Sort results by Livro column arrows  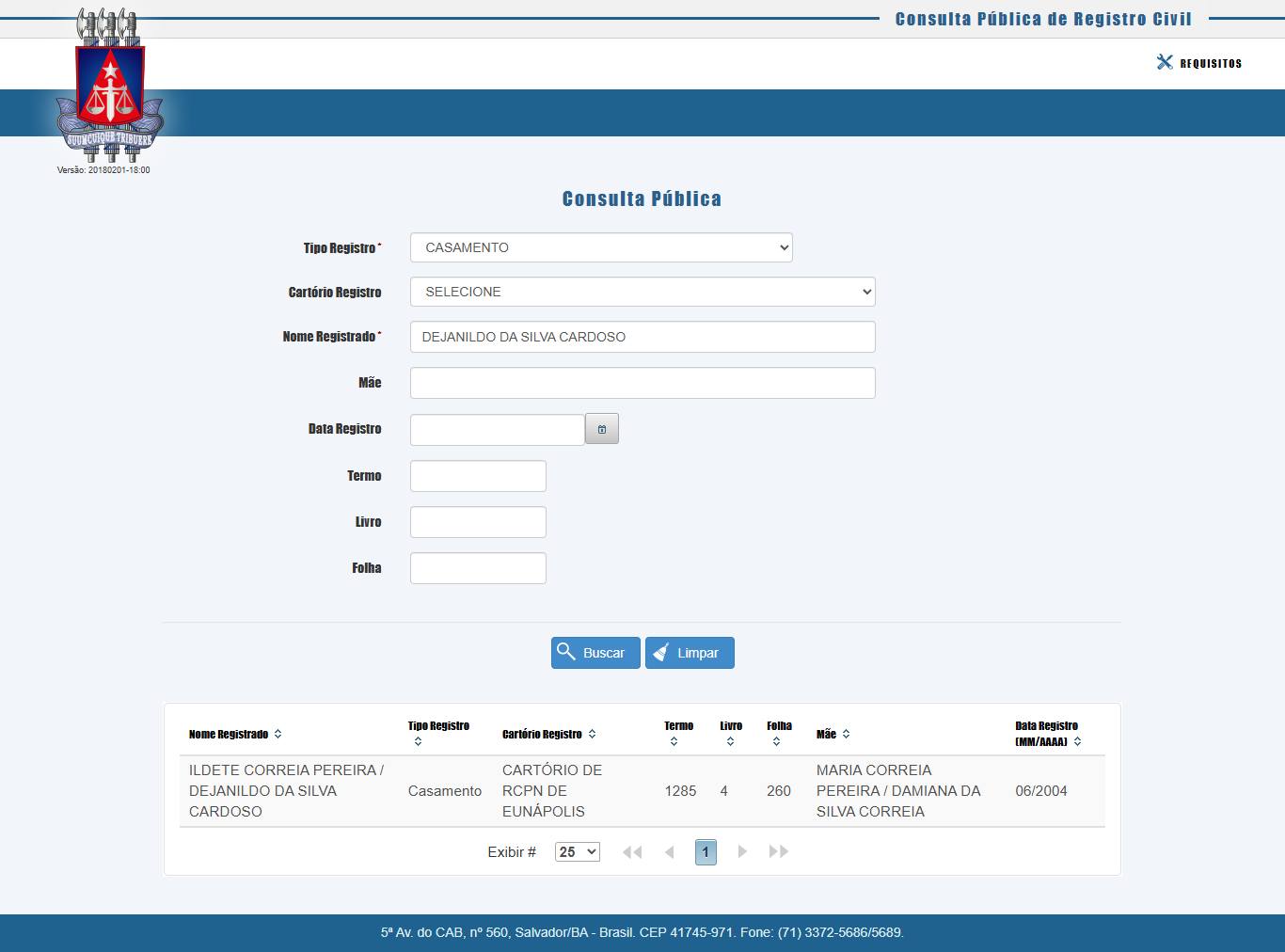pos(730,742)
